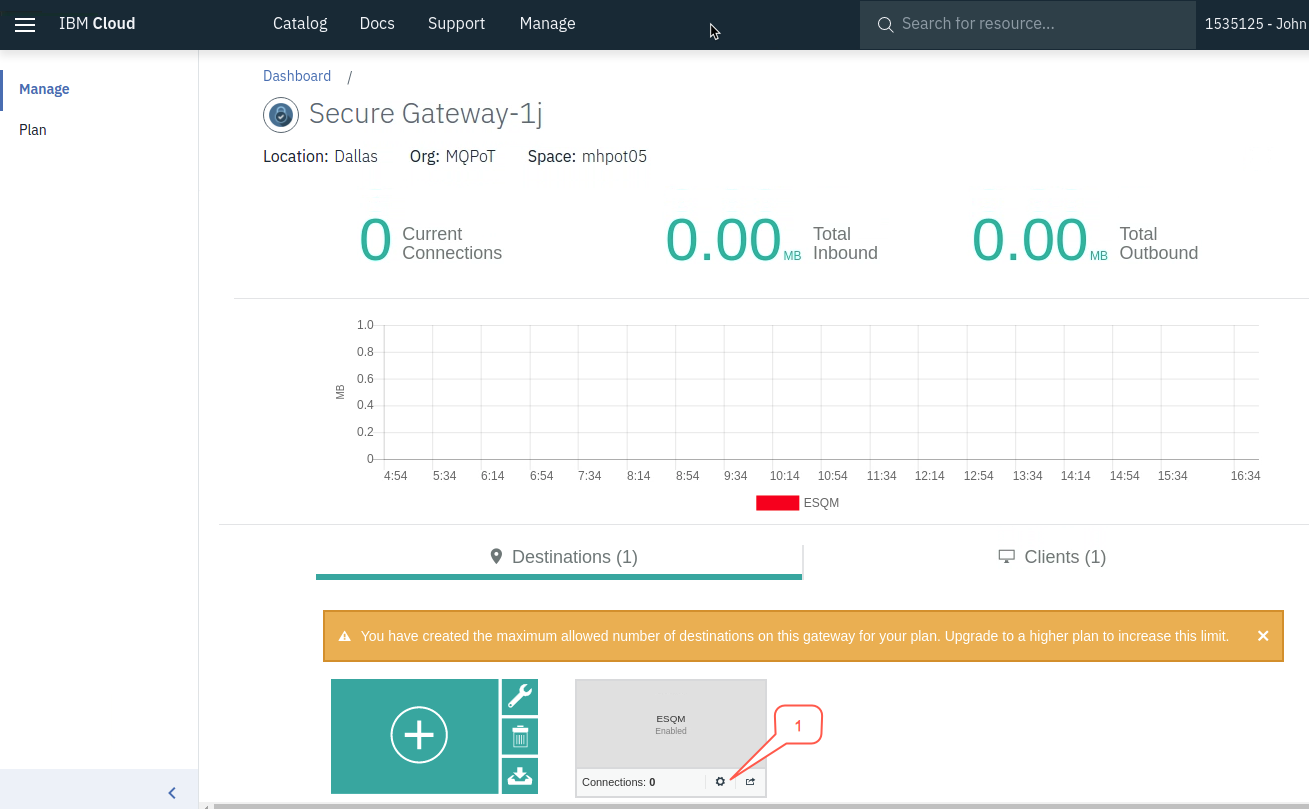Click the IBM Cloud logo text
This screenshot has width=1309, height=809.
pyautogui.click(x=97, y=24)
